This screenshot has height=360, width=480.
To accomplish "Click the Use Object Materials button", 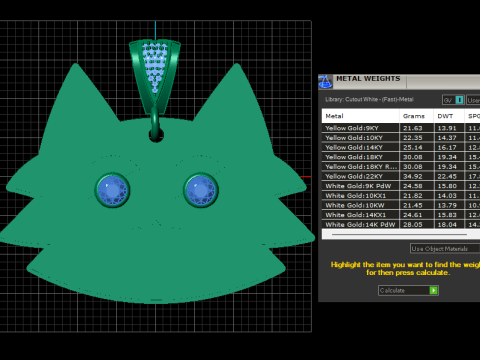I will (445, 249).
